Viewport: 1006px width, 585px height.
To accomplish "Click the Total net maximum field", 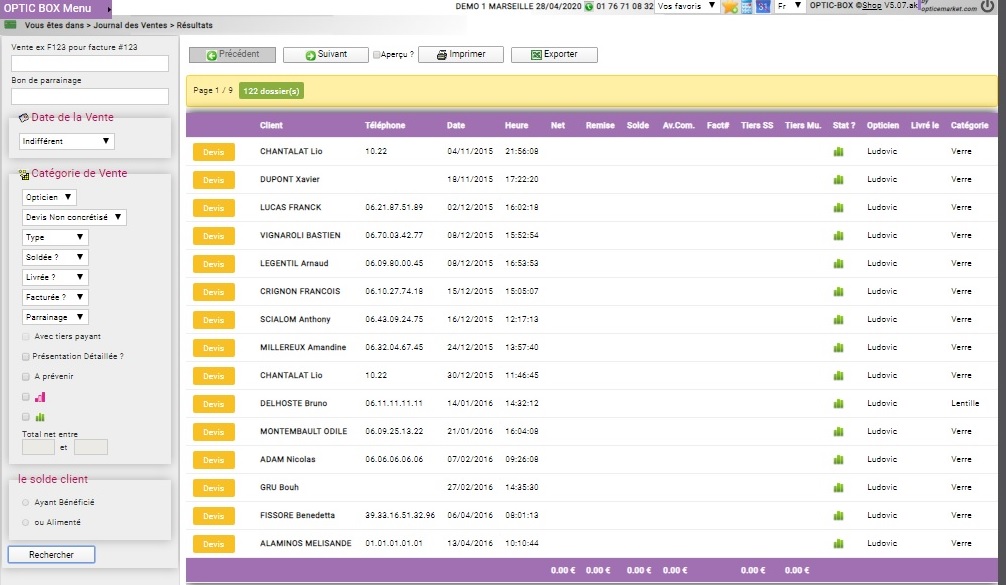I will 90,447.
